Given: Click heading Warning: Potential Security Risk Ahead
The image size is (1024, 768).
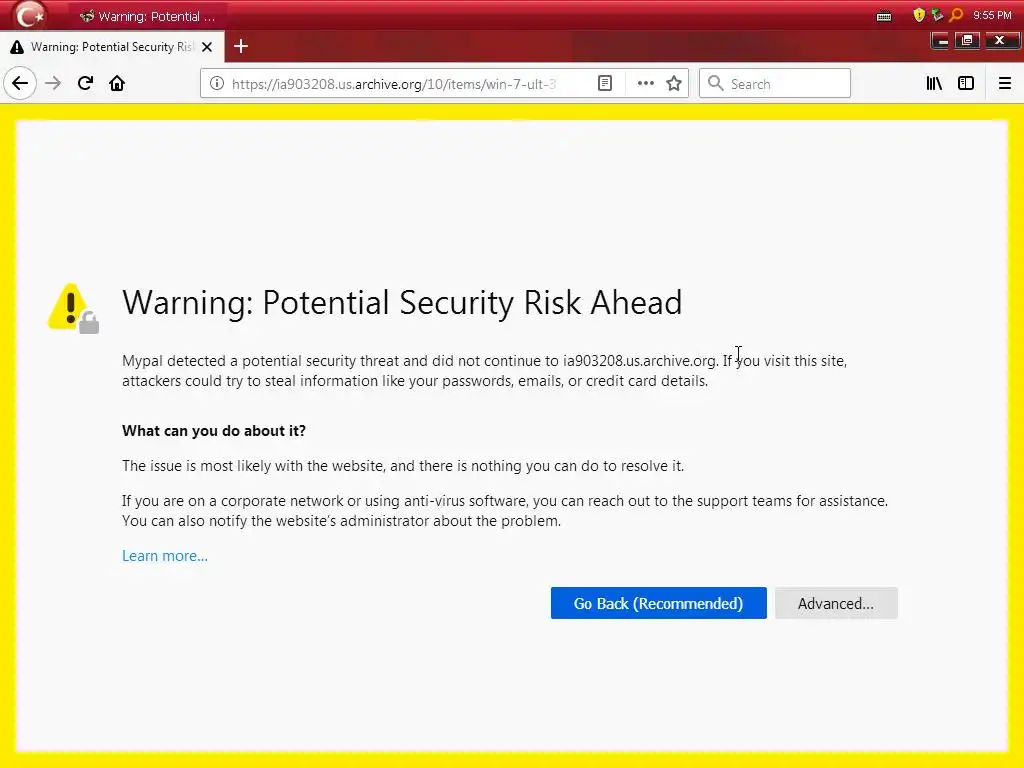Looking at the screenshot, I should [x=402, y=302].
